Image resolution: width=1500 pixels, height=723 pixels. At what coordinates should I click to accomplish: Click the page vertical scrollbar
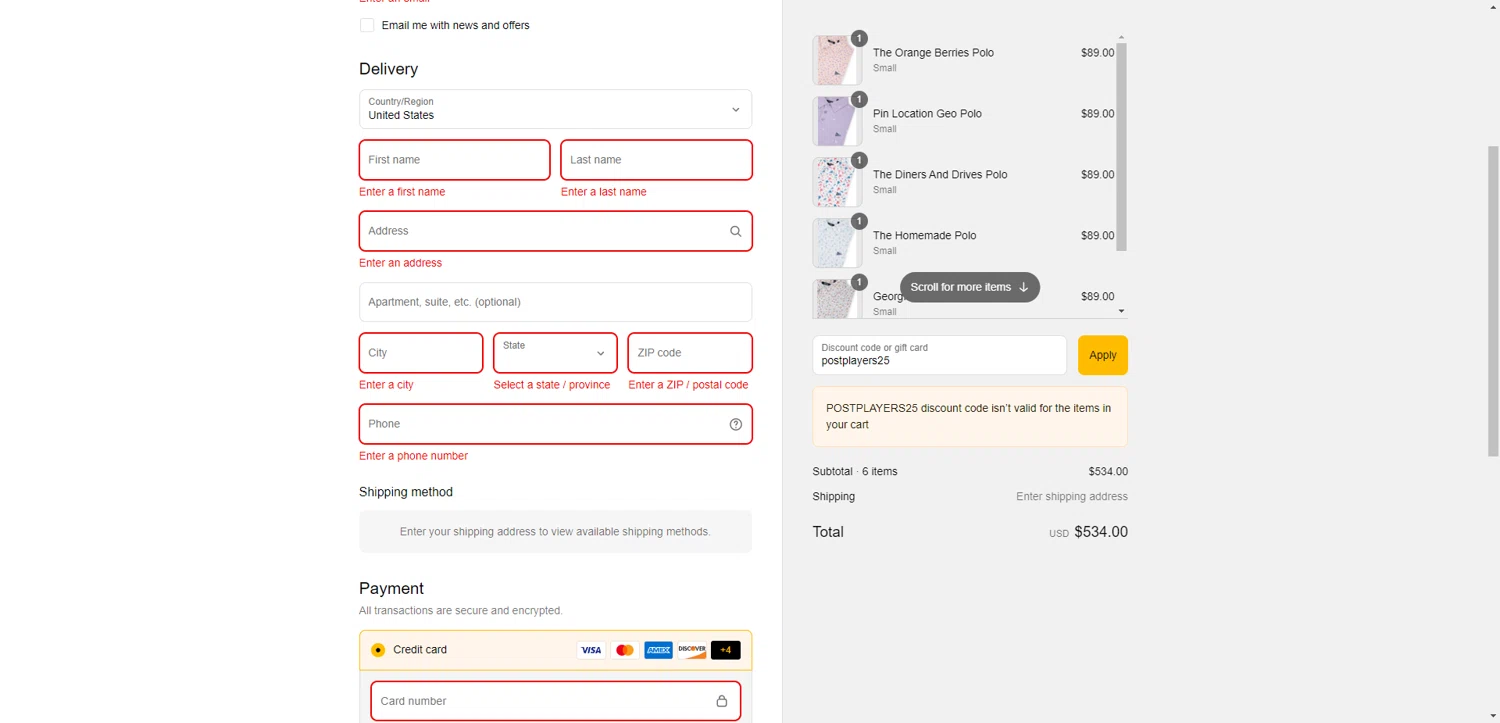(x=1493, y=300)
